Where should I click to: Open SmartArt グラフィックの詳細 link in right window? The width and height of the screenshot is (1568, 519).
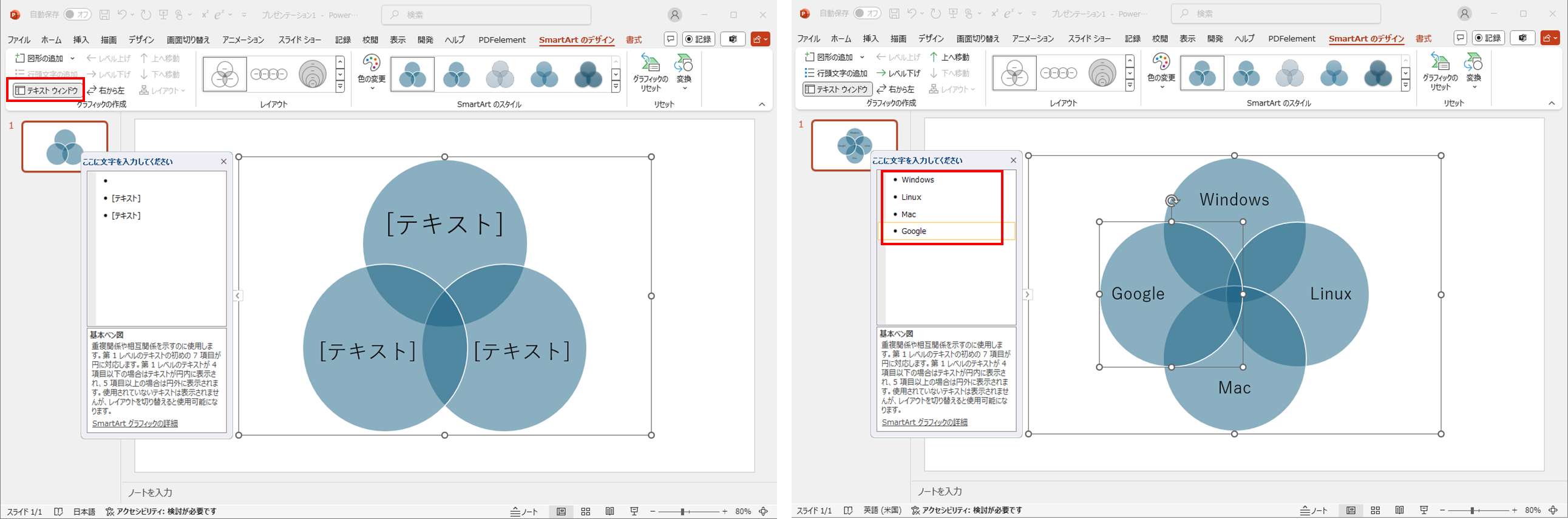(925, 422)
